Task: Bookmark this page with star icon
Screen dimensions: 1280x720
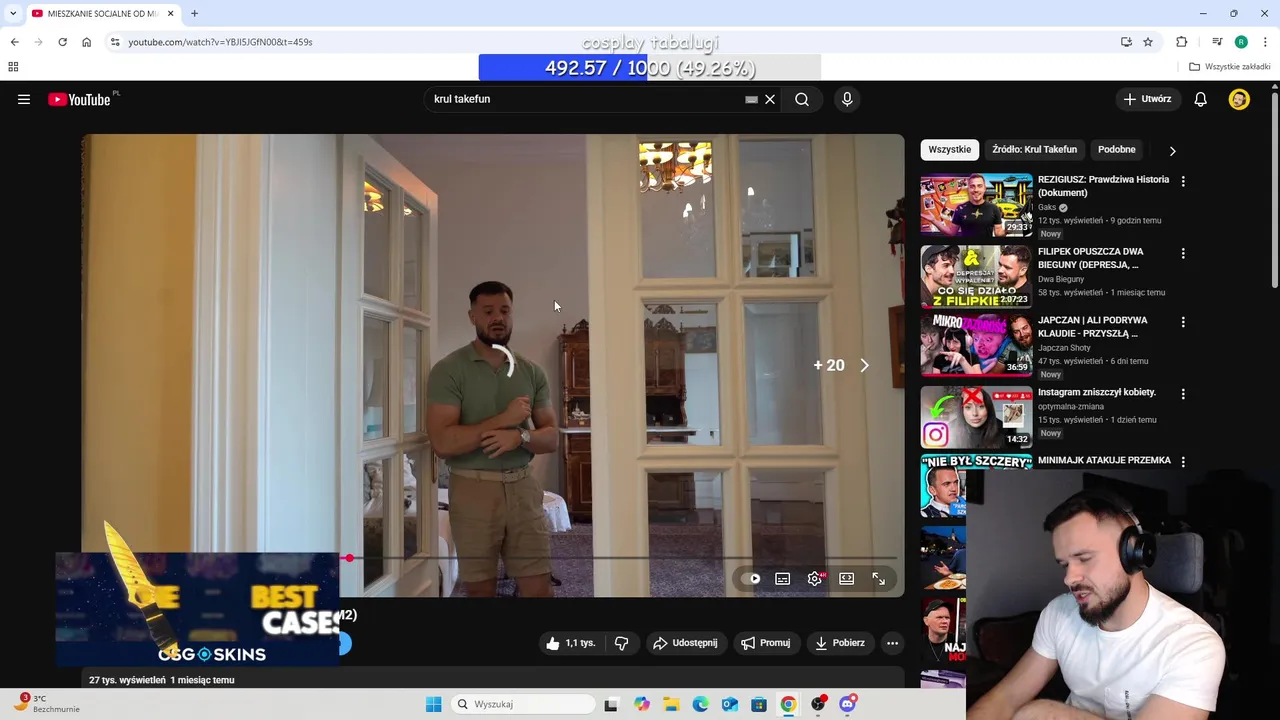Action: [x=1148, y=42]
